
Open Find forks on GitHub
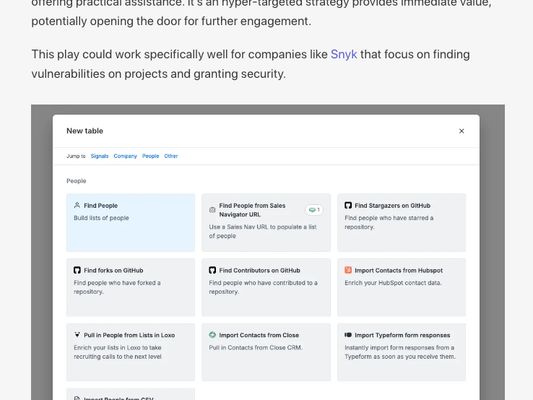click(131, 287)
